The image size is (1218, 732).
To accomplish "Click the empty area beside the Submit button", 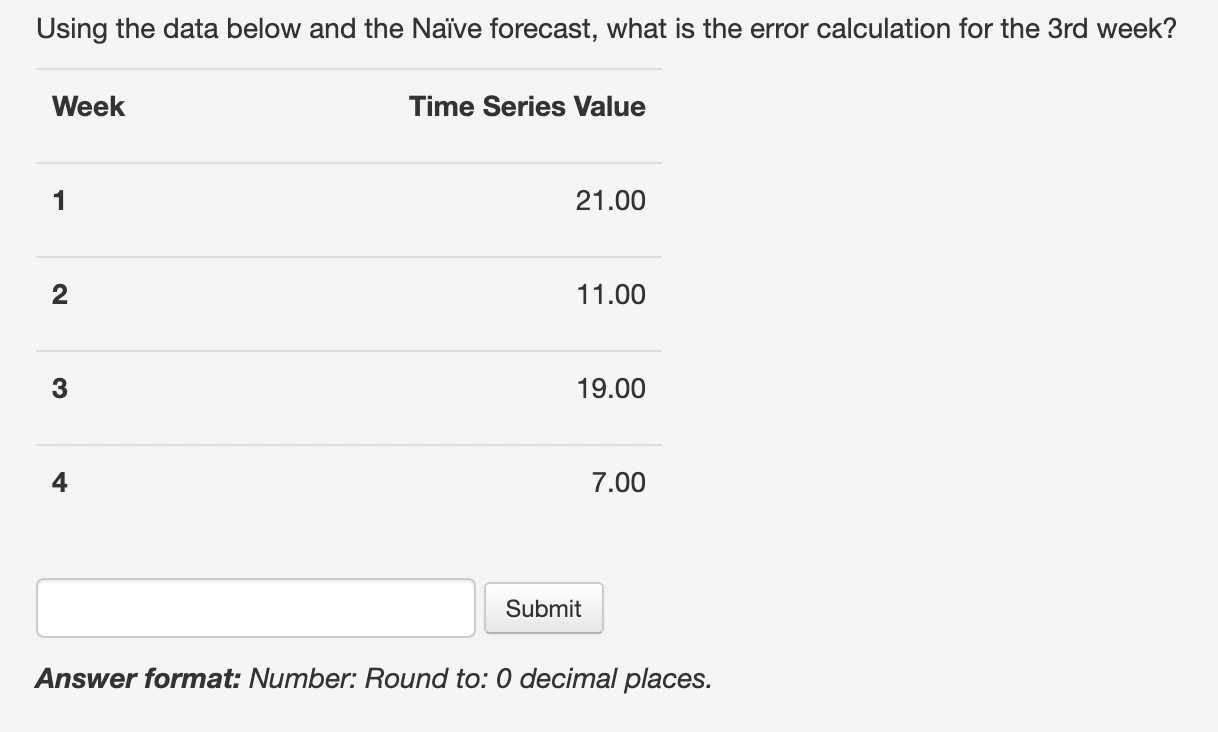I will [x=750, y=607].
